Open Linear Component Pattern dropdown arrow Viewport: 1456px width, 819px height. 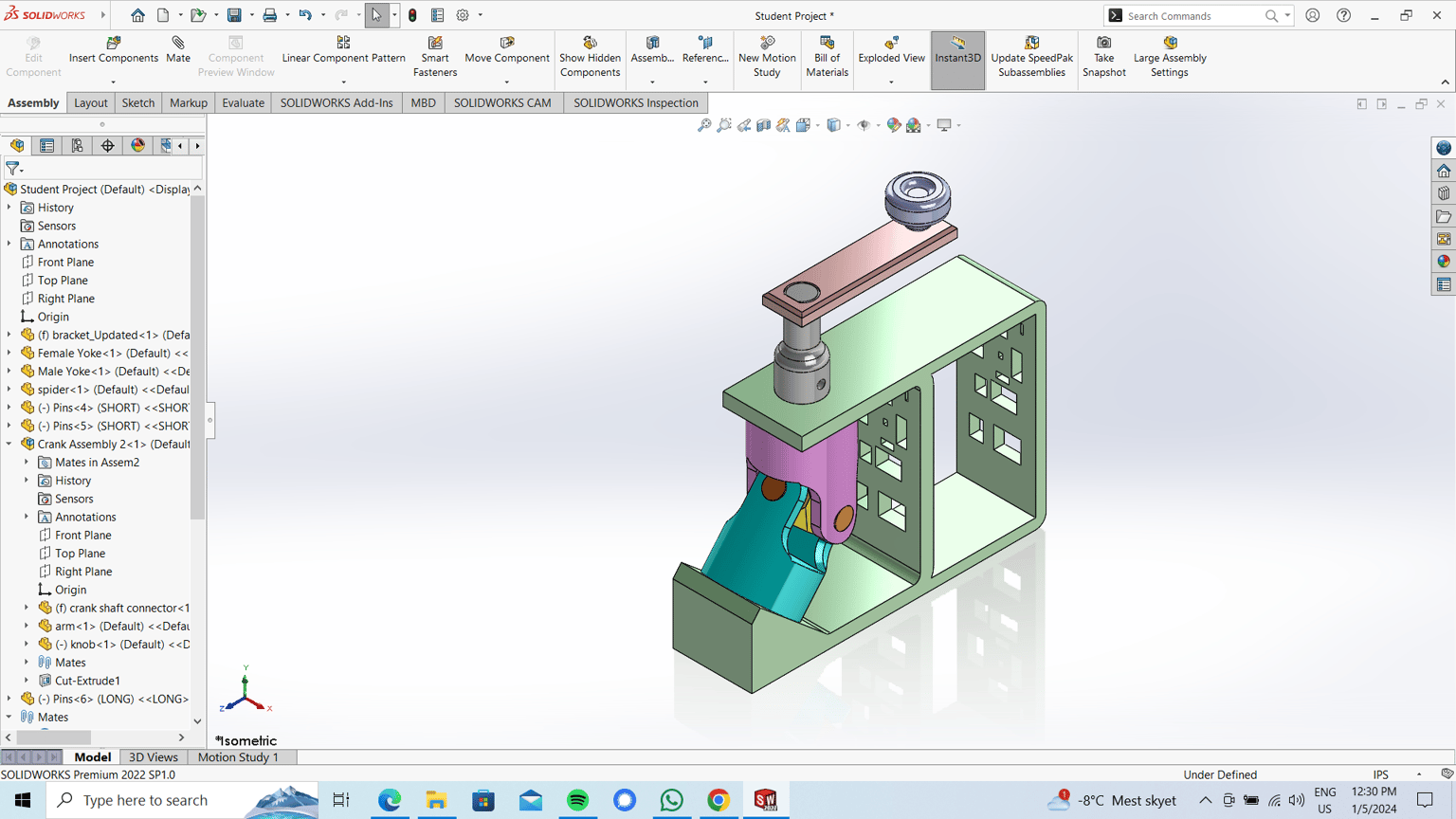click(343, 82)
